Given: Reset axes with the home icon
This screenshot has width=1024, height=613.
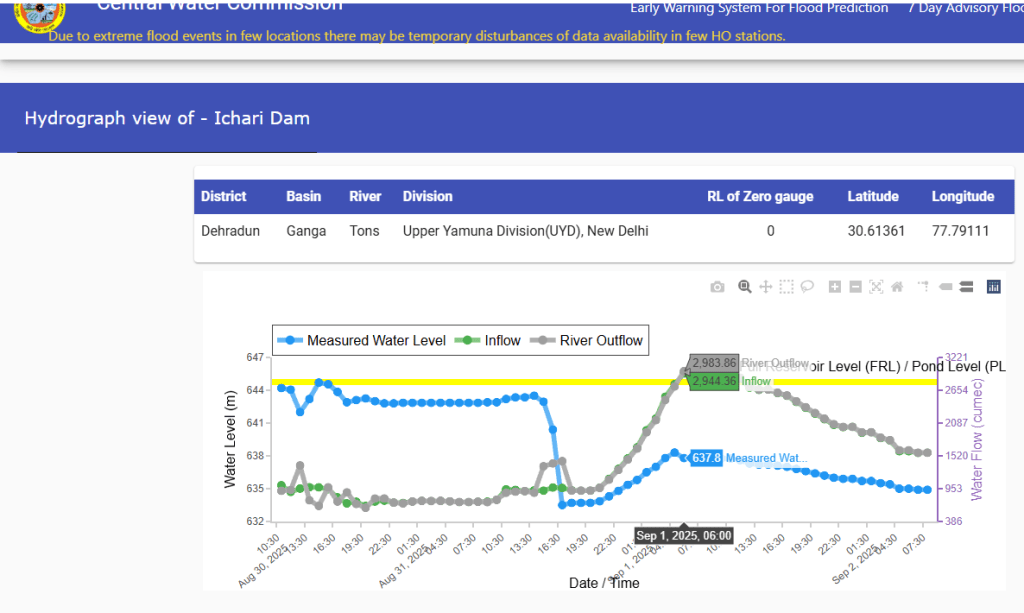Looking at the screenshot, I should (897, 287).
